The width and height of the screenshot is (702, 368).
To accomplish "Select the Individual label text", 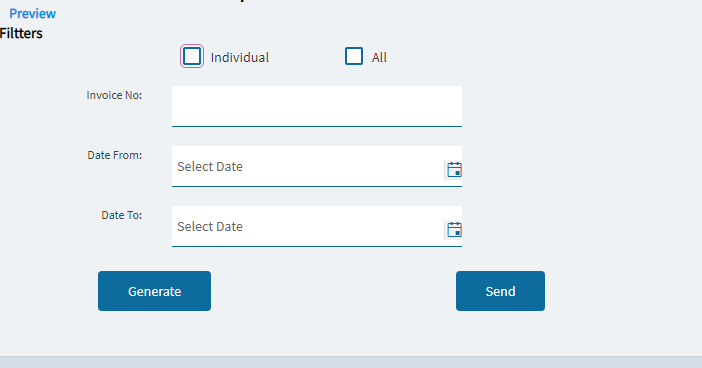I will pyautogui.click(x=240, y=57).
